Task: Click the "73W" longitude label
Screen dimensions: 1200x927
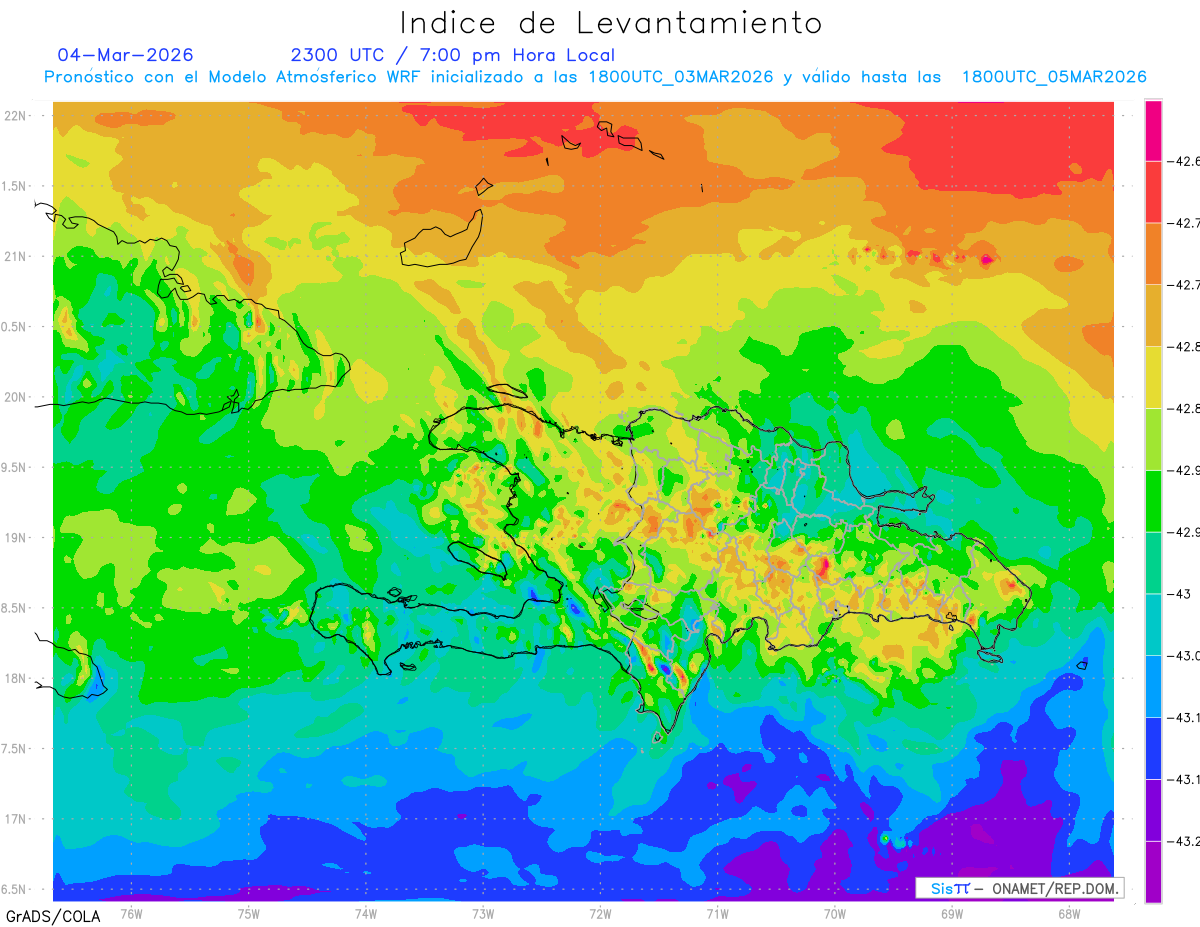Action: tap(483, 913)
